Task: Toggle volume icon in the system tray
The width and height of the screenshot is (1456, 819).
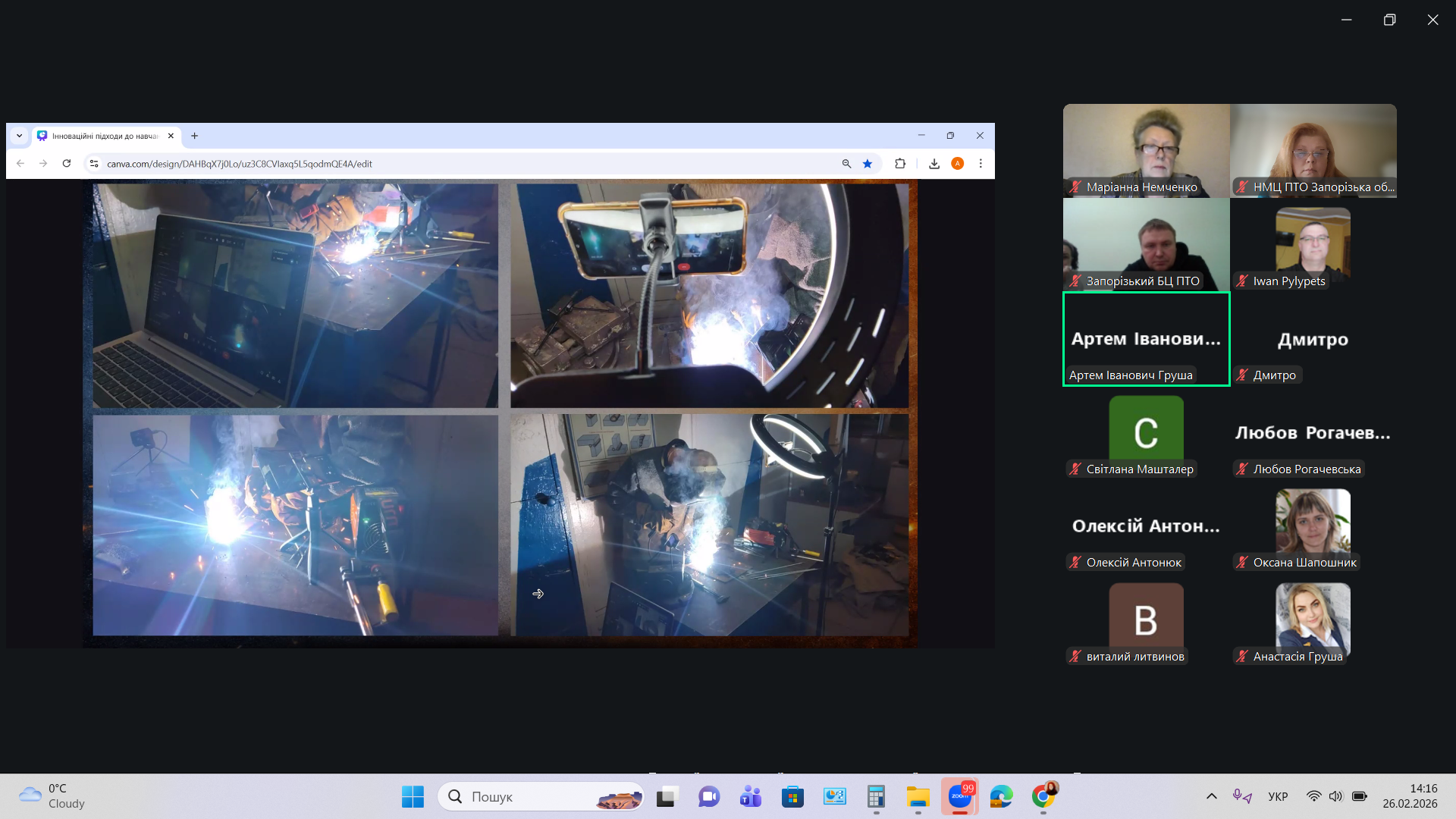Action: tap(1335, 796)
